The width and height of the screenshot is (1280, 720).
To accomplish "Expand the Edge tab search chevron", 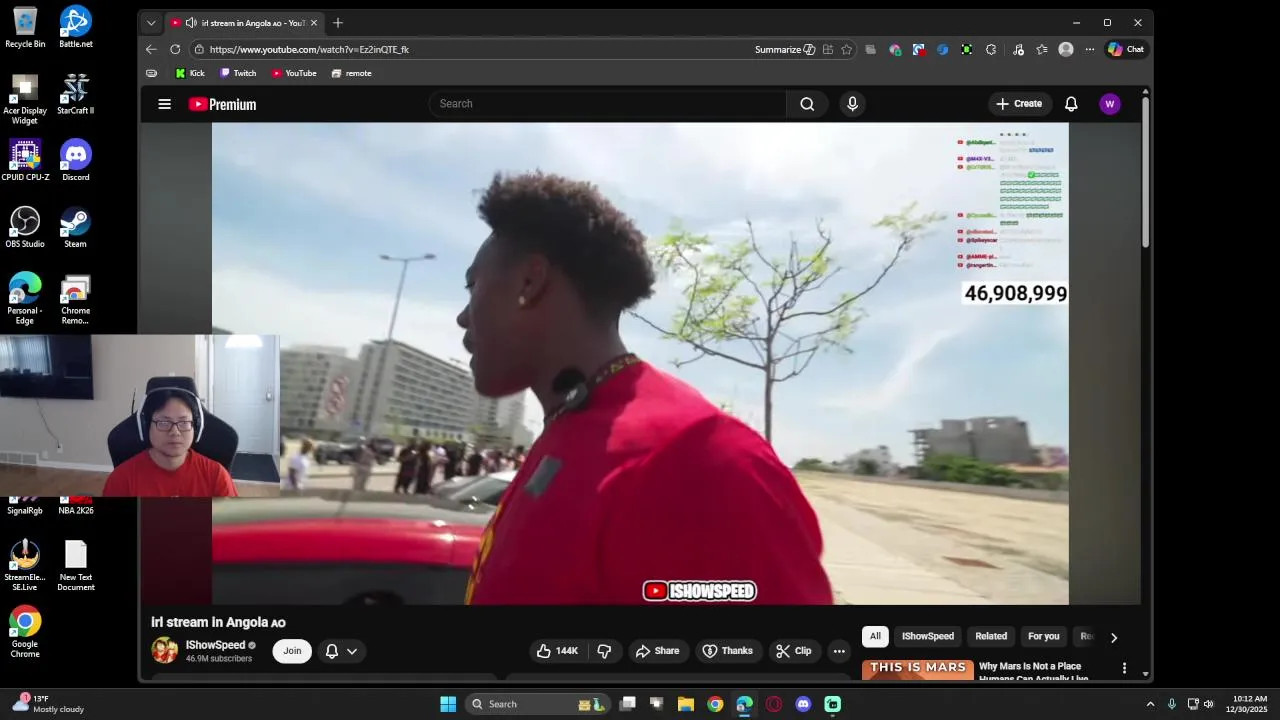I will point(151,22).
